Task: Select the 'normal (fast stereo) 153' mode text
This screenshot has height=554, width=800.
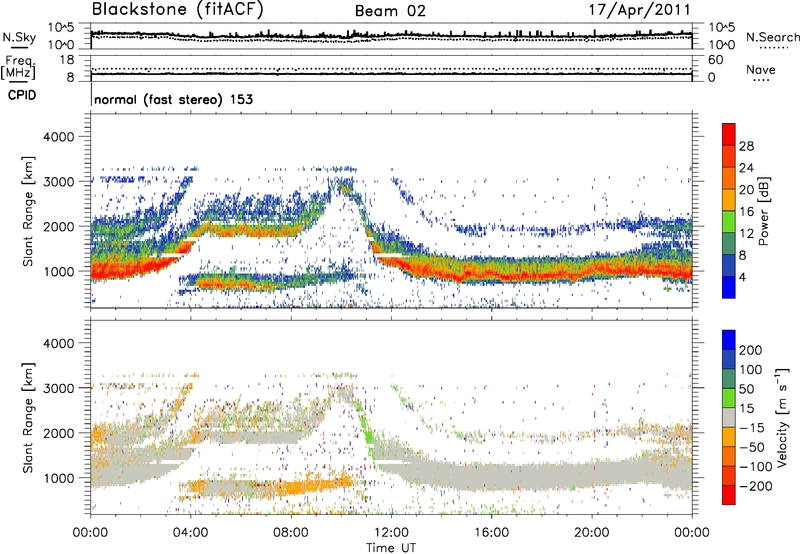Action: [173, 99]
